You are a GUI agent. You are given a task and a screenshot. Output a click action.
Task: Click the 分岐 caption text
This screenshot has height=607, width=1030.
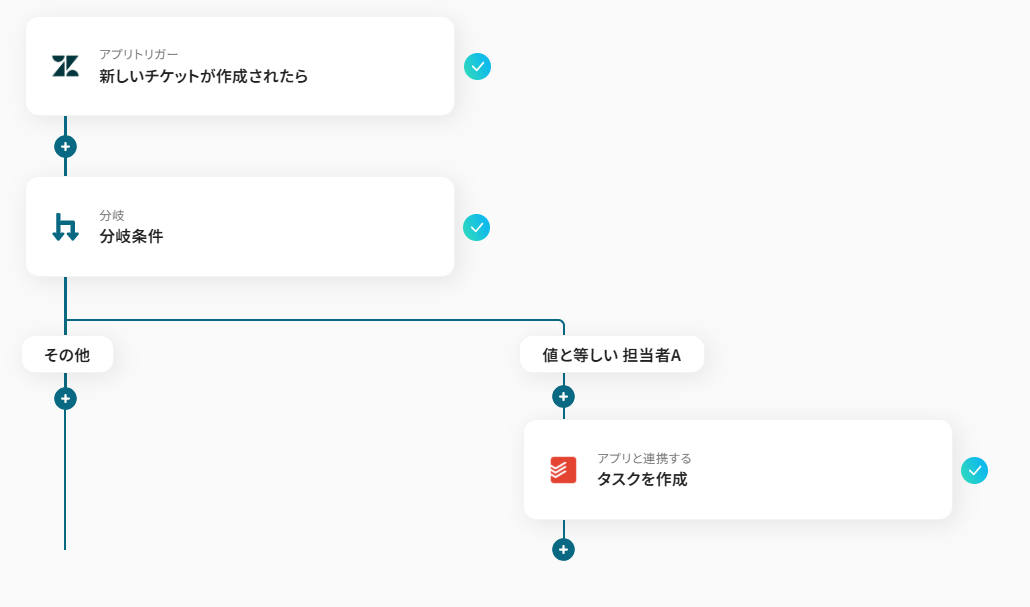pyautogui.click(x=112, y=215)
